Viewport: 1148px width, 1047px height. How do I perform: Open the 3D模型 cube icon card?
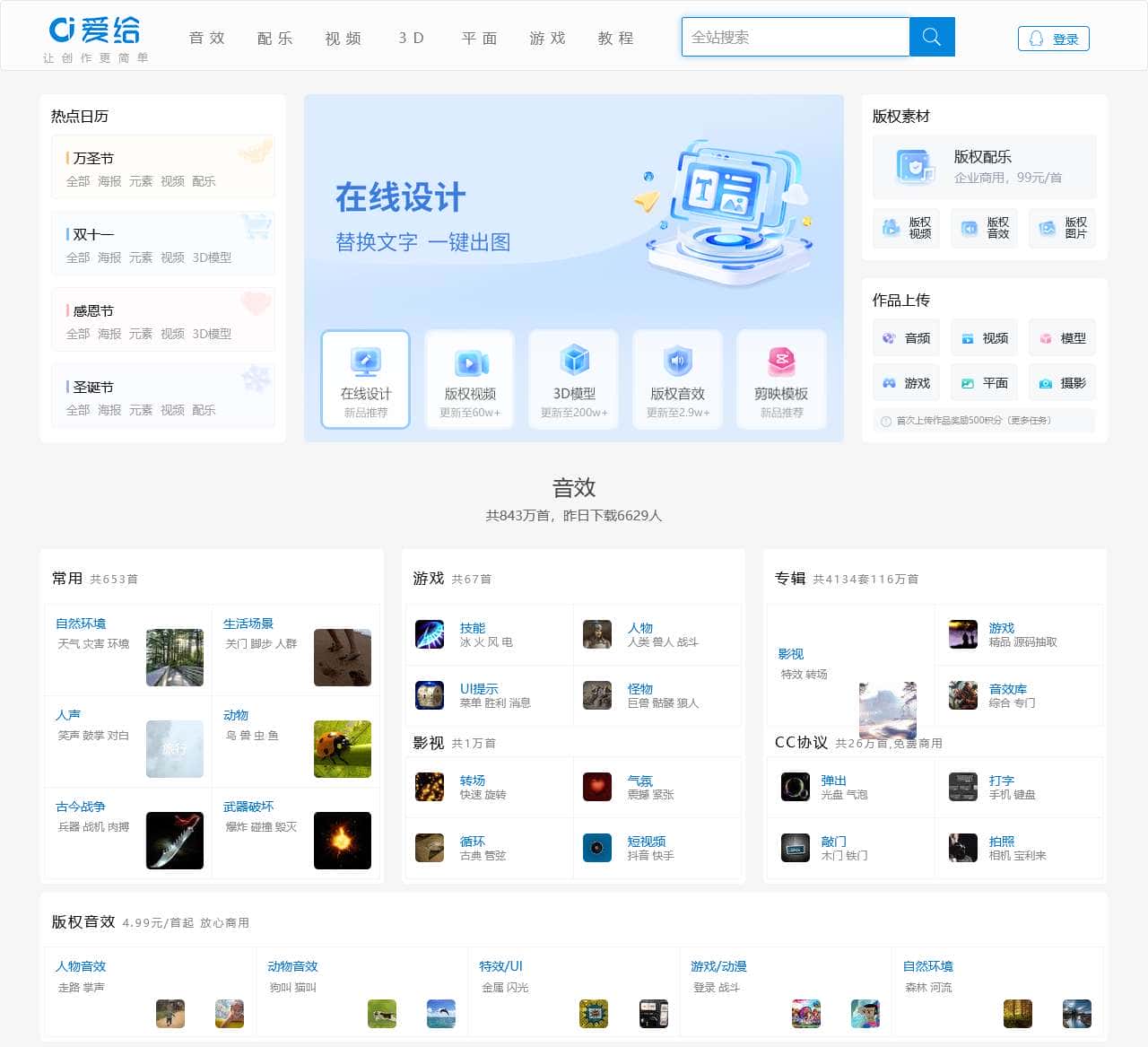tap(574, 379)
